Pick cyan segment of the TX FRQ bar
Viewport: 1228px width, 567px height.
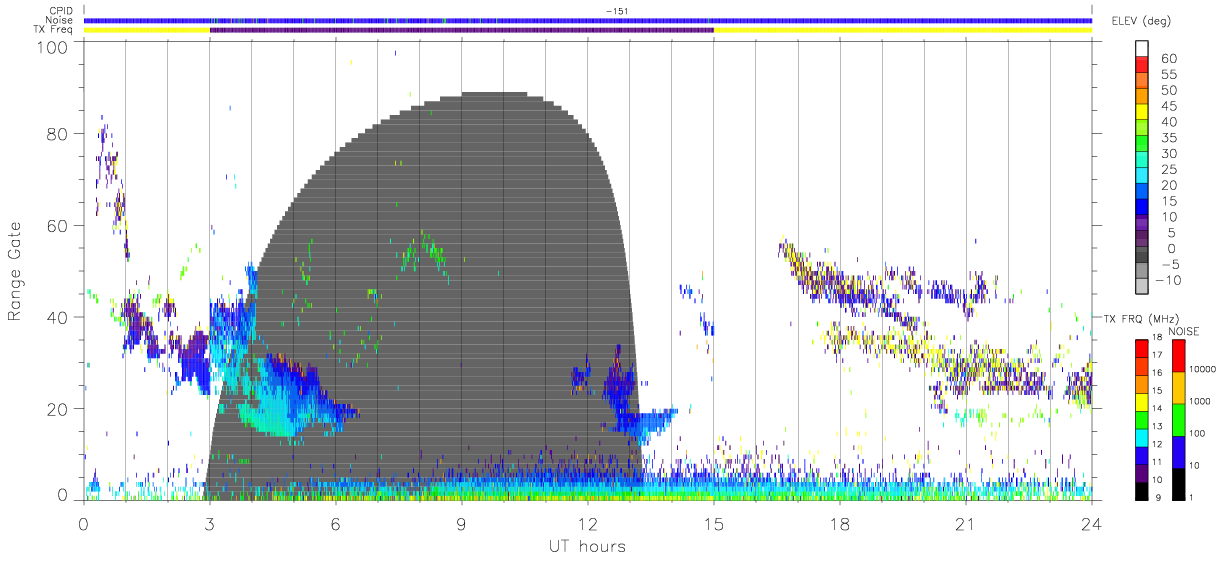pos(1141,438)
